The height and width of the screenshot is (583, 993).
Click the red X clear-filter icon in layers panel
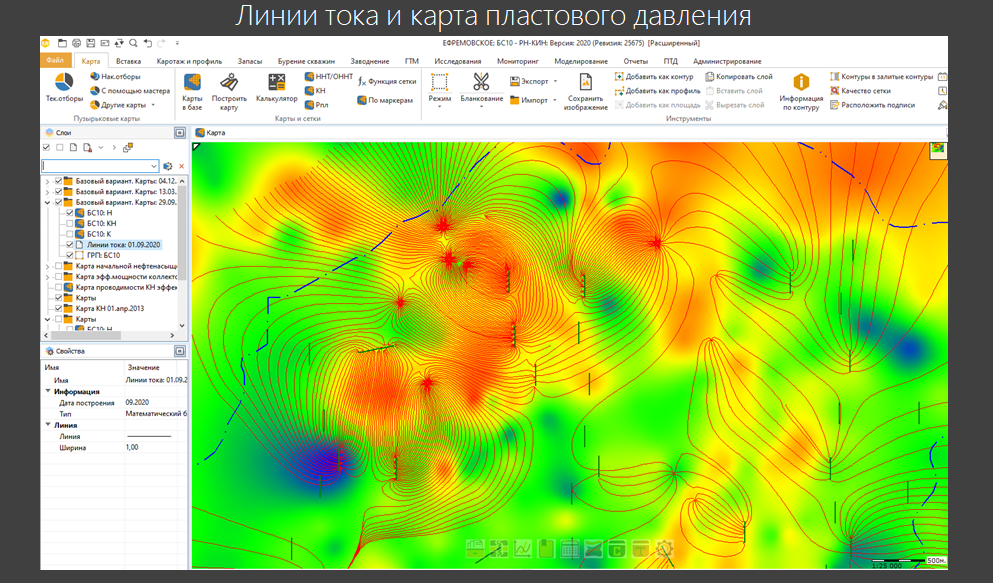[181, 166]
